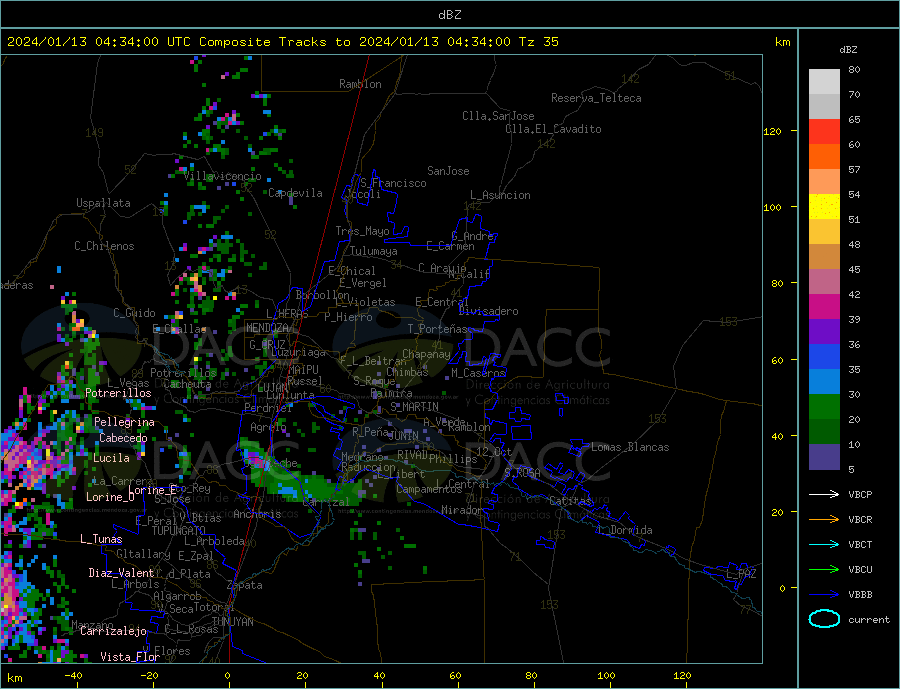Click the C_Chilenos map label
This screenshot has width=900, height=689.
click(x=104, y=246)
